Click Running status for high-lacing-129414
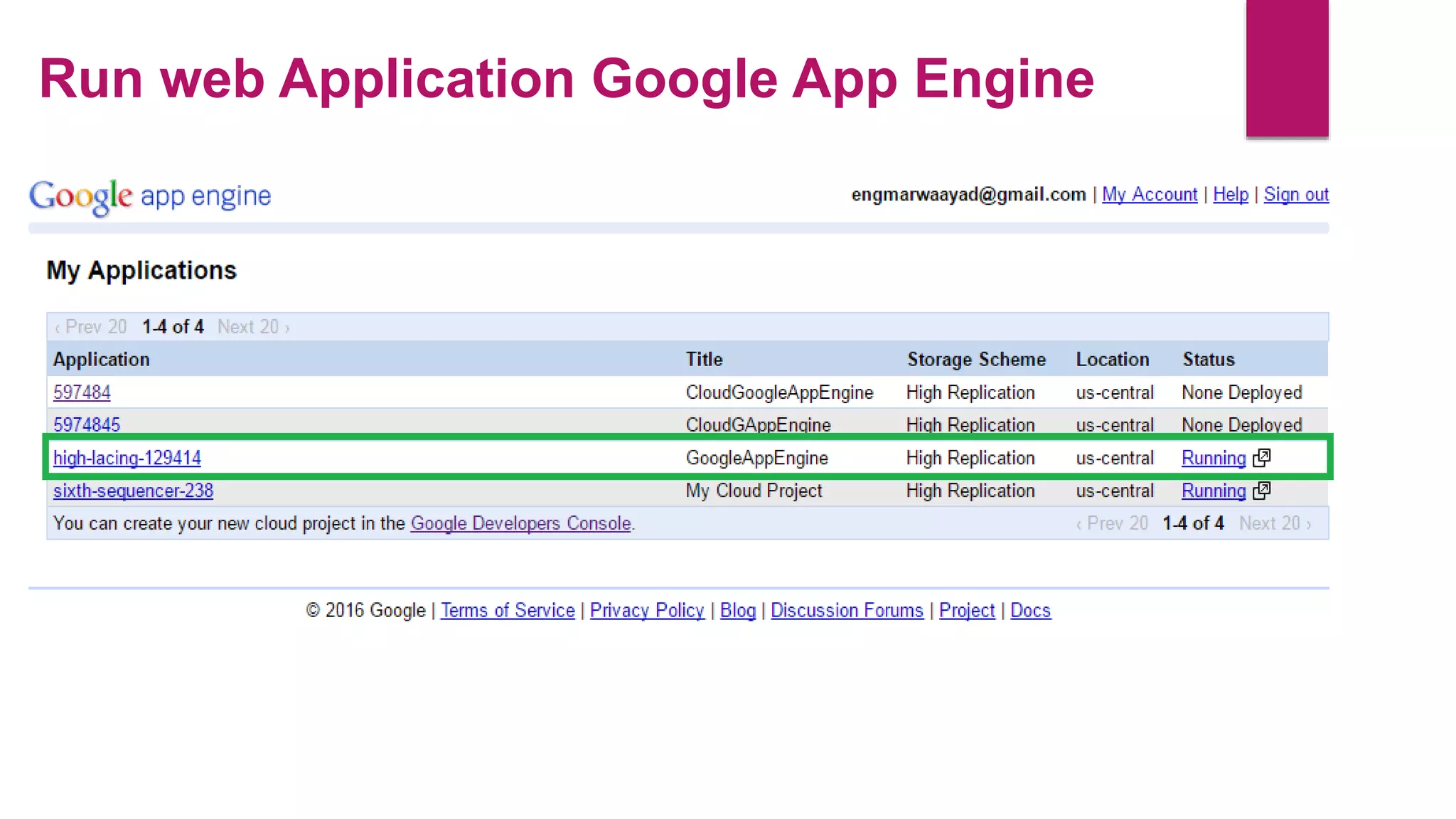This screenshot has height=819, width=1456. tap(1214, 458)
